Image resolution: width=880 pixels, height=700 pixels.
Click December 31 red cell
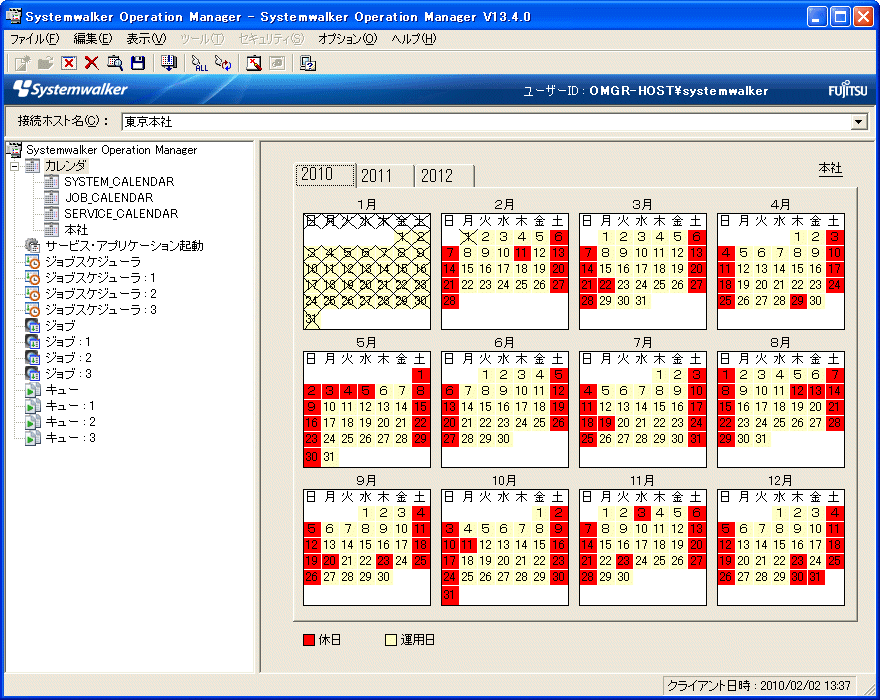pos(815,577)
